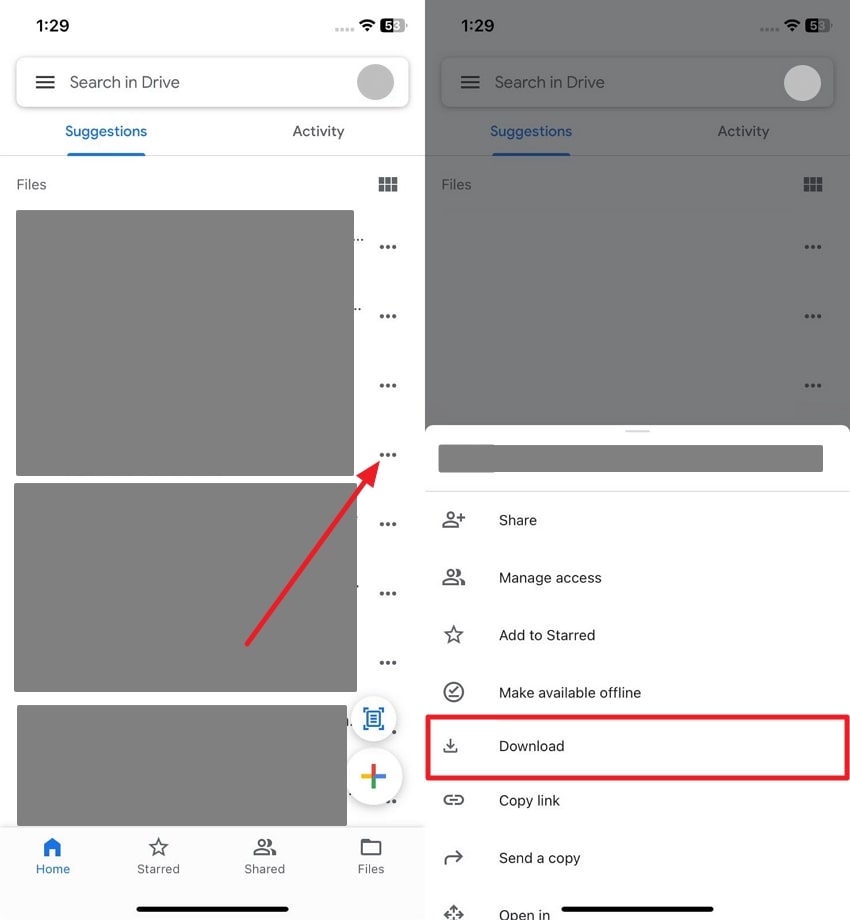Tap the multicolor plus New button
This screenshot has height=920, width=850.
tap(373, 776)
